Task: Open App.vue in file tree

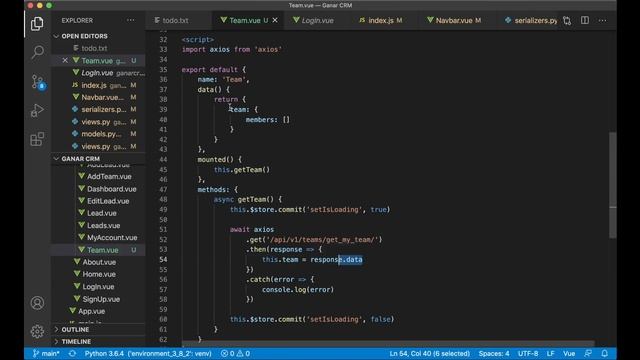Action: pos(91,311)
